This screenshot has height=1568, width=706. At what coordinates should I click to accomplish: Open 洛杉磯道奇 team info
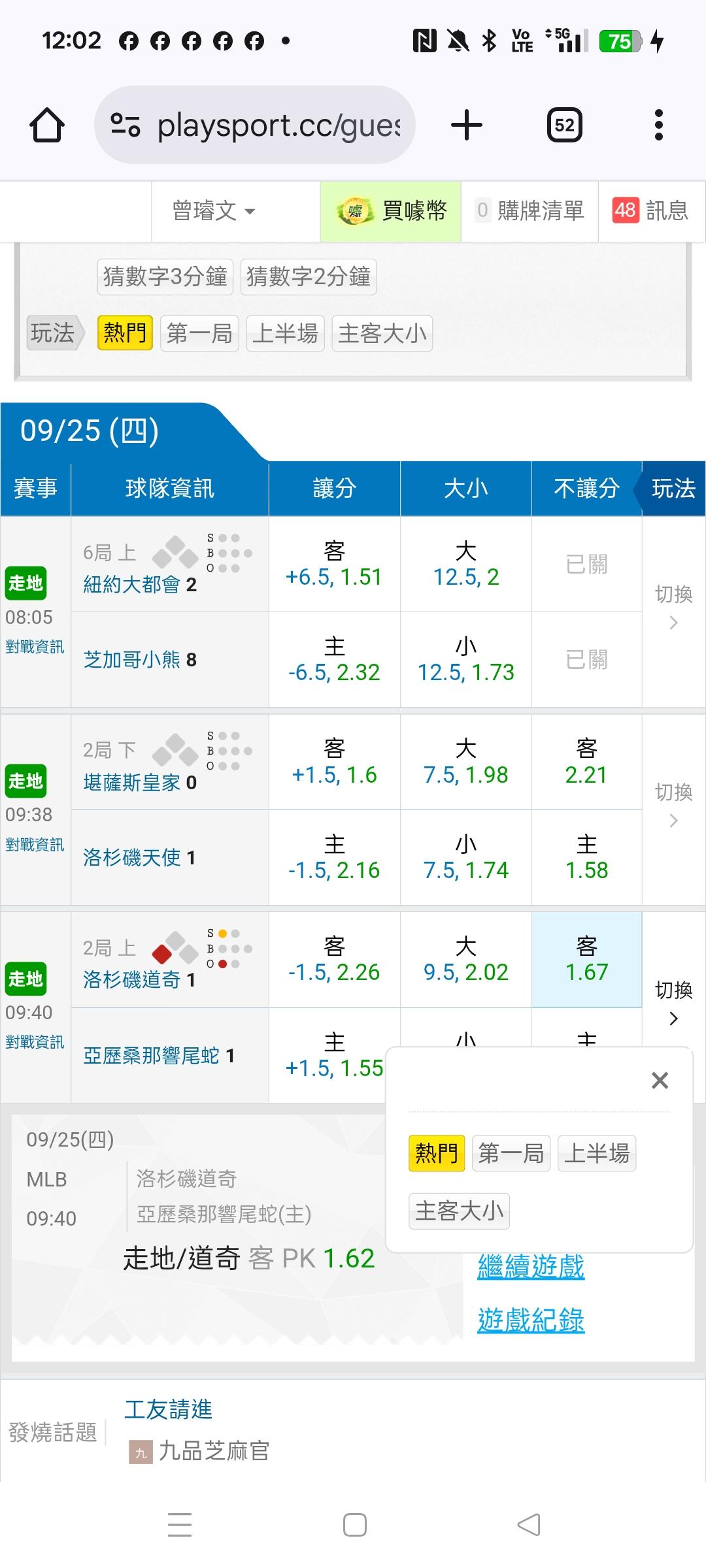(x=132, y=980)
